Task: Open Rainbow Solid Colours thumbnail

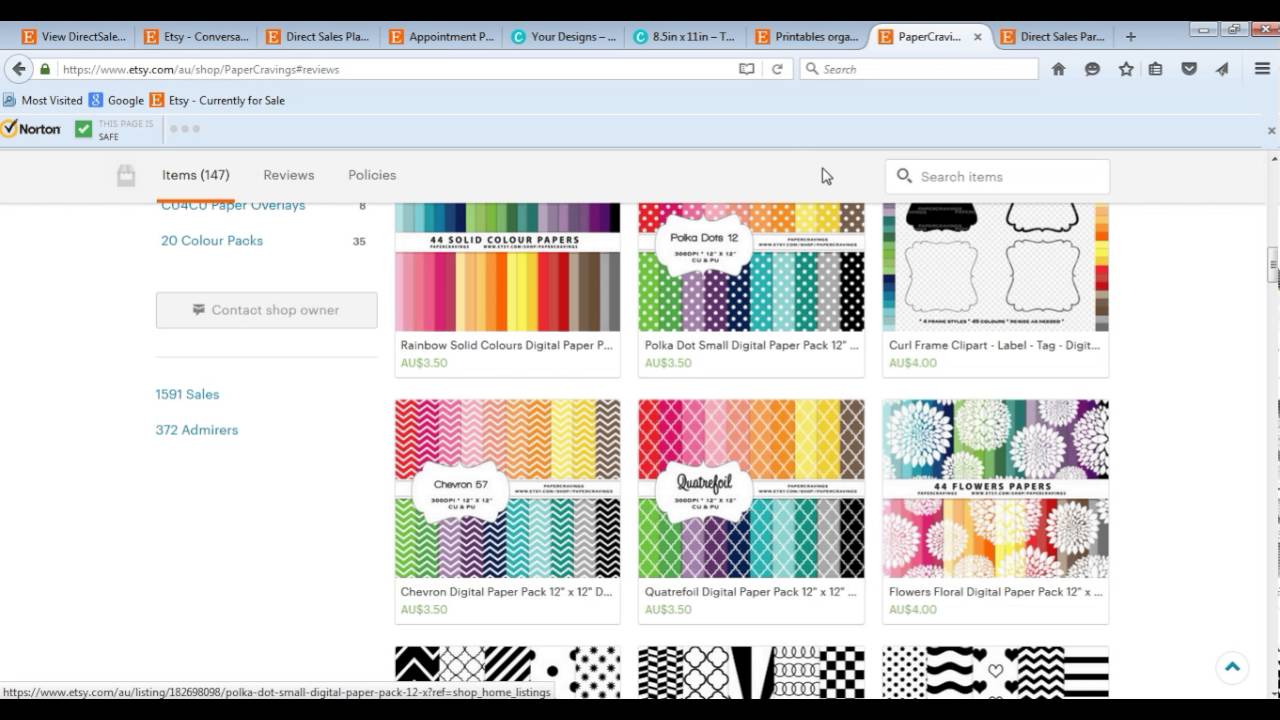Action: (508, 267)
